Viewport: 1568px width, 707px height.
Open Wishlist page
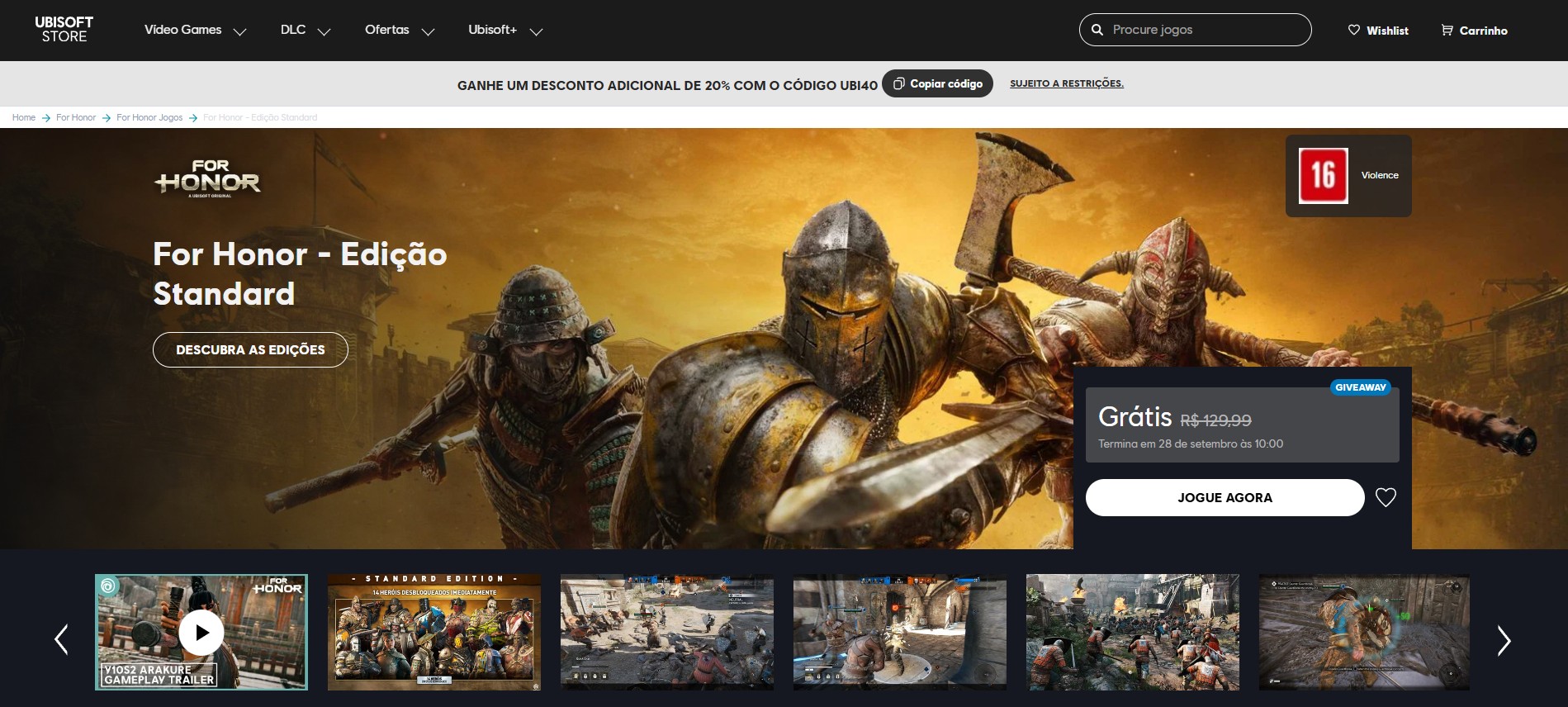(x=1387, y=31)
